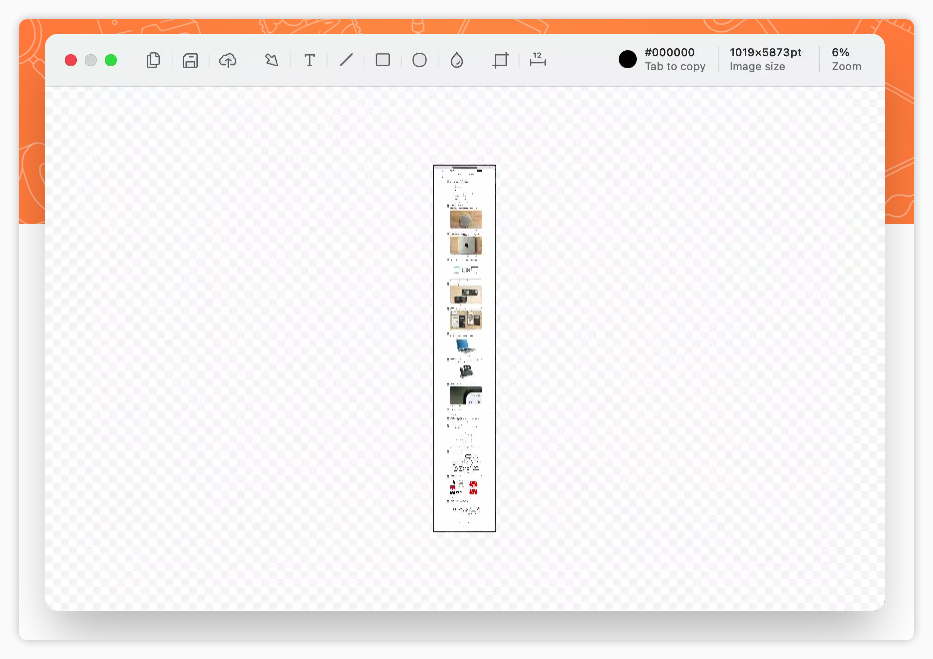Select the Crop tool
Screen dimensions: 933x659
click(500, 60)
